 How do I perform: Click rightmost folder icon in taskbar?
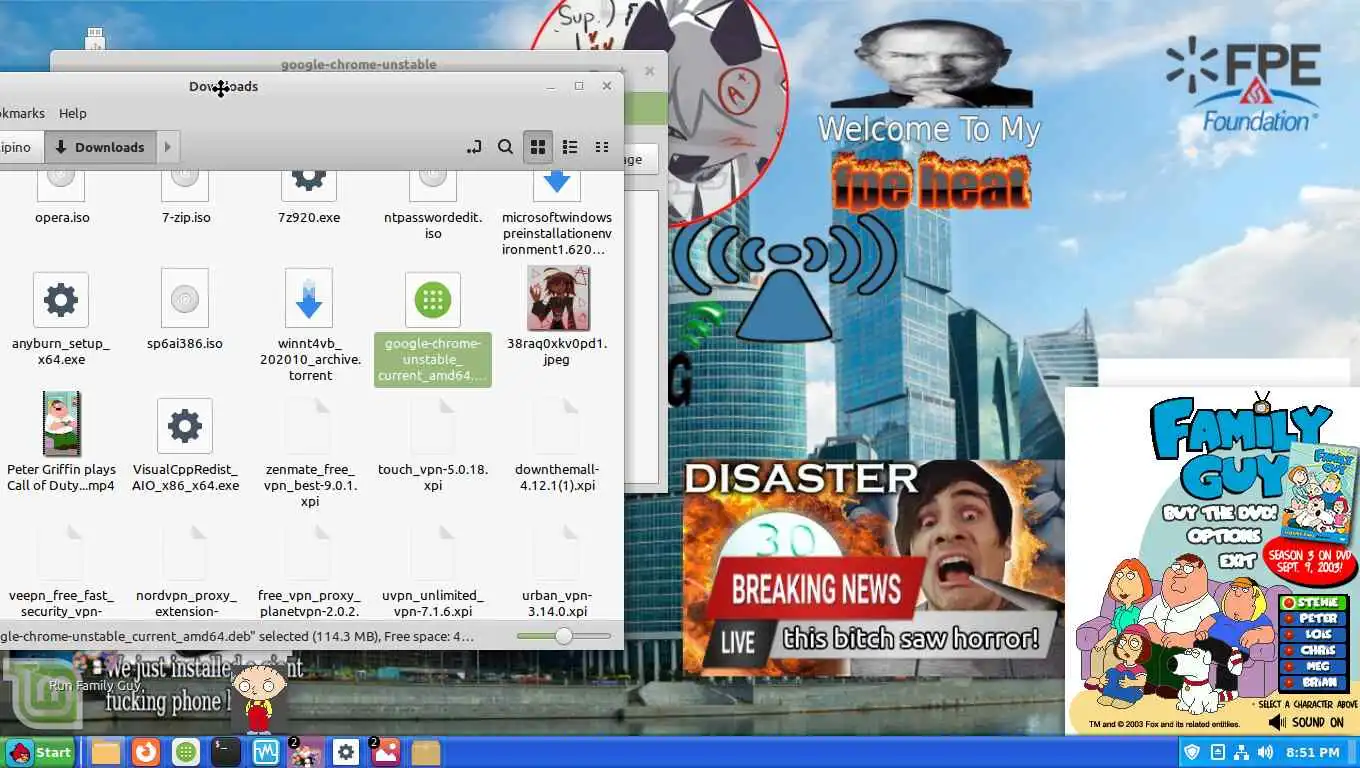(x=426, y=752)
